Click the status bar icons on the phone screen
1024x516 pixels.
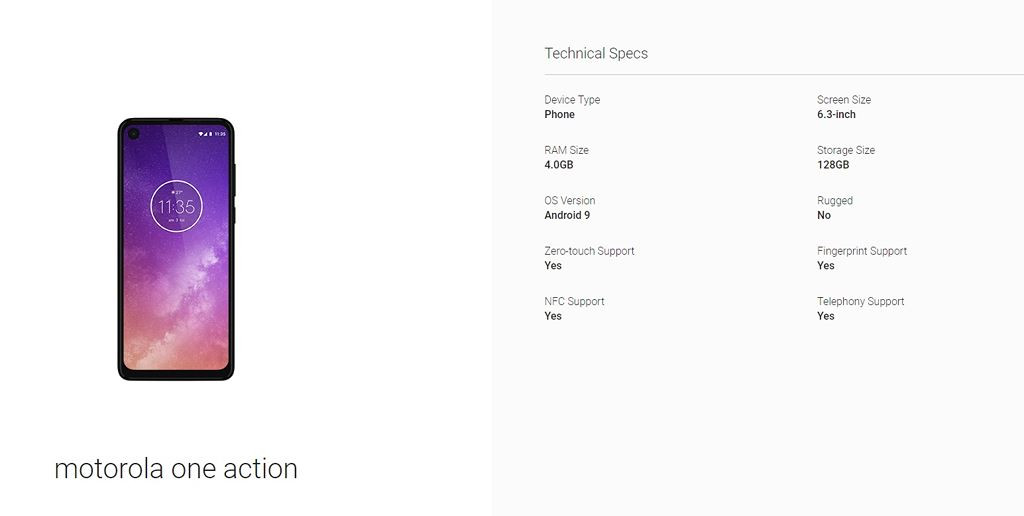(211, 133)
